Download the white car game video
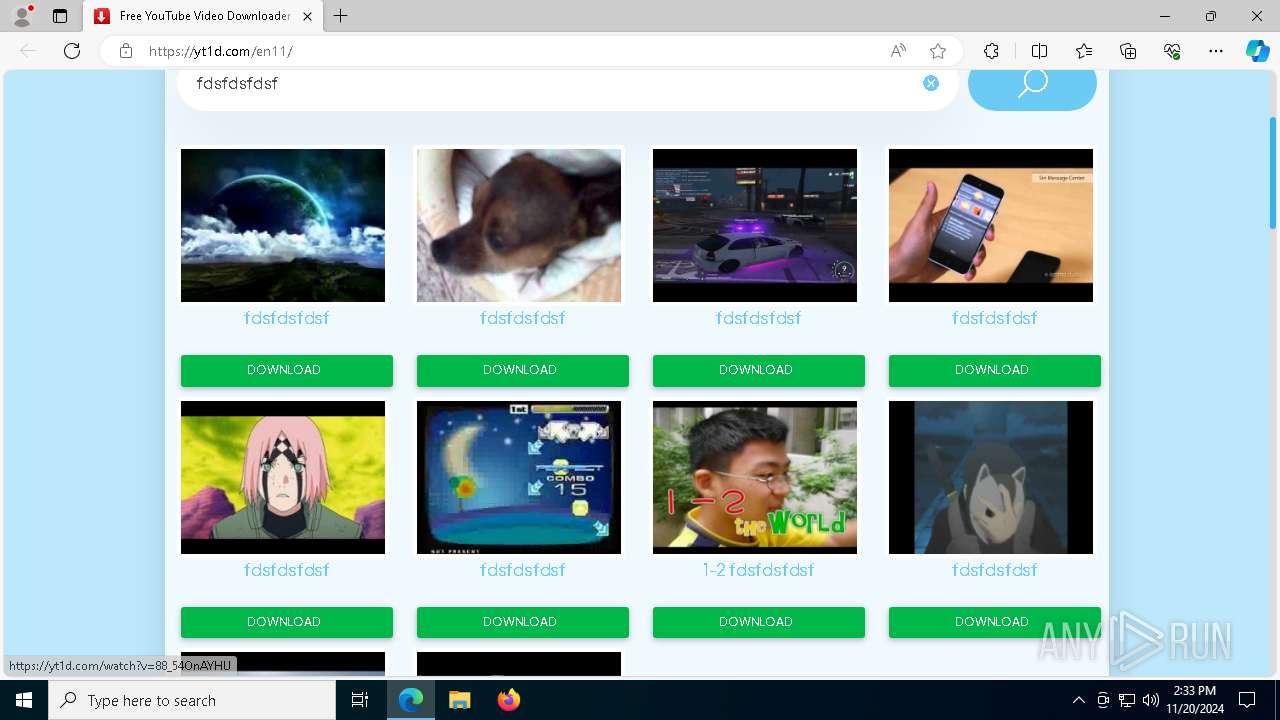Screen dimensions: 1280x720 point(759,370)
